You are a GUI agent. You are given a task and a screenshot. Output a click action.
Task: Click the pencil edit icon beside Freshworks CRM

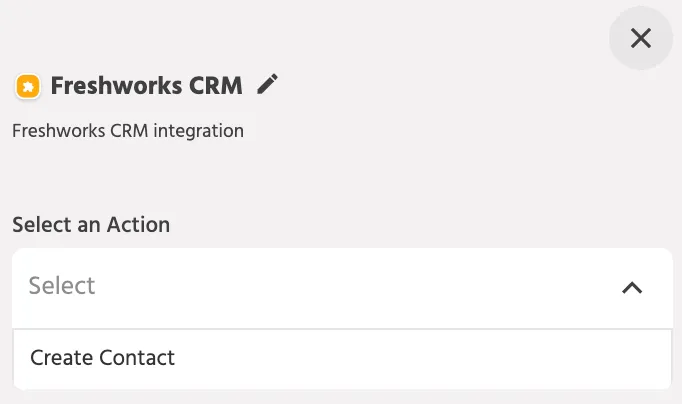267,84
